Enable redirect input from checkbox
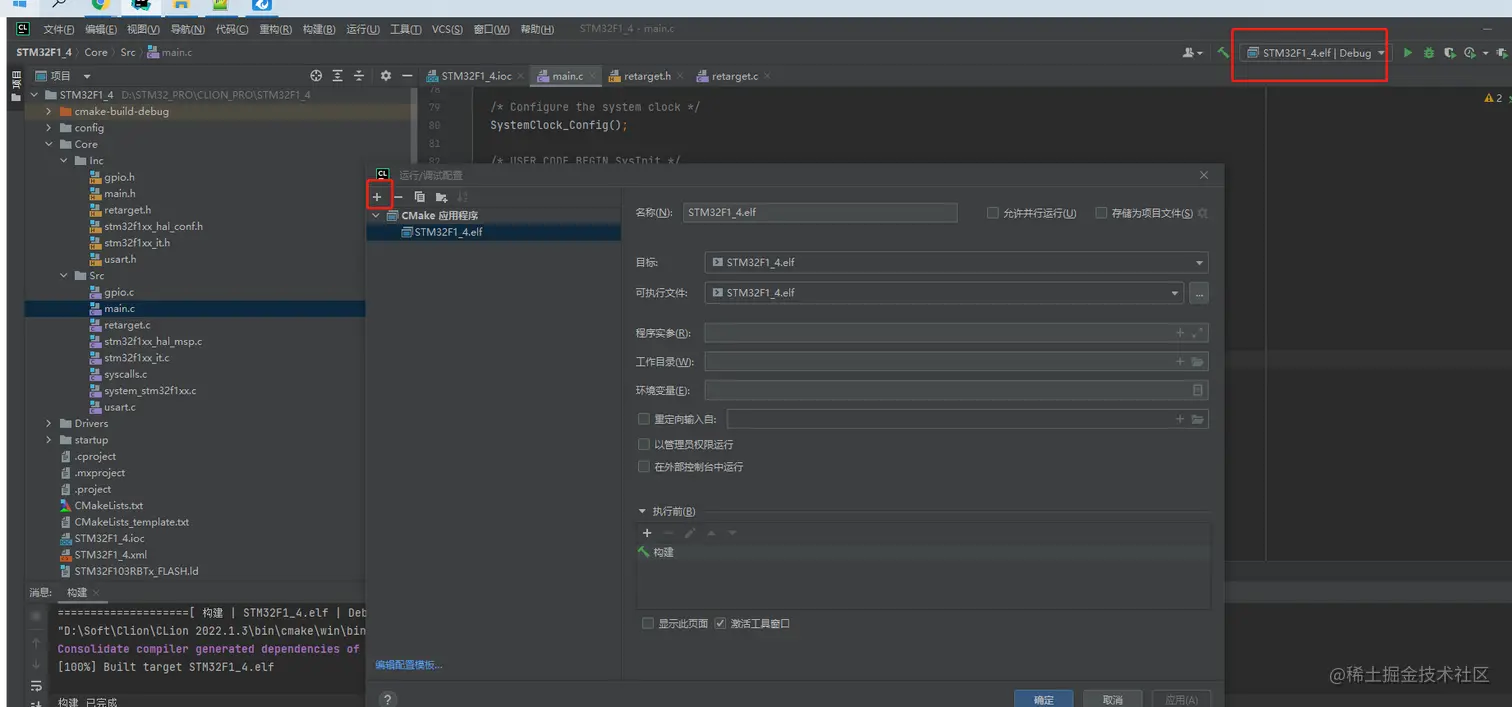The image size is (1512, 707). coord(644,419)
